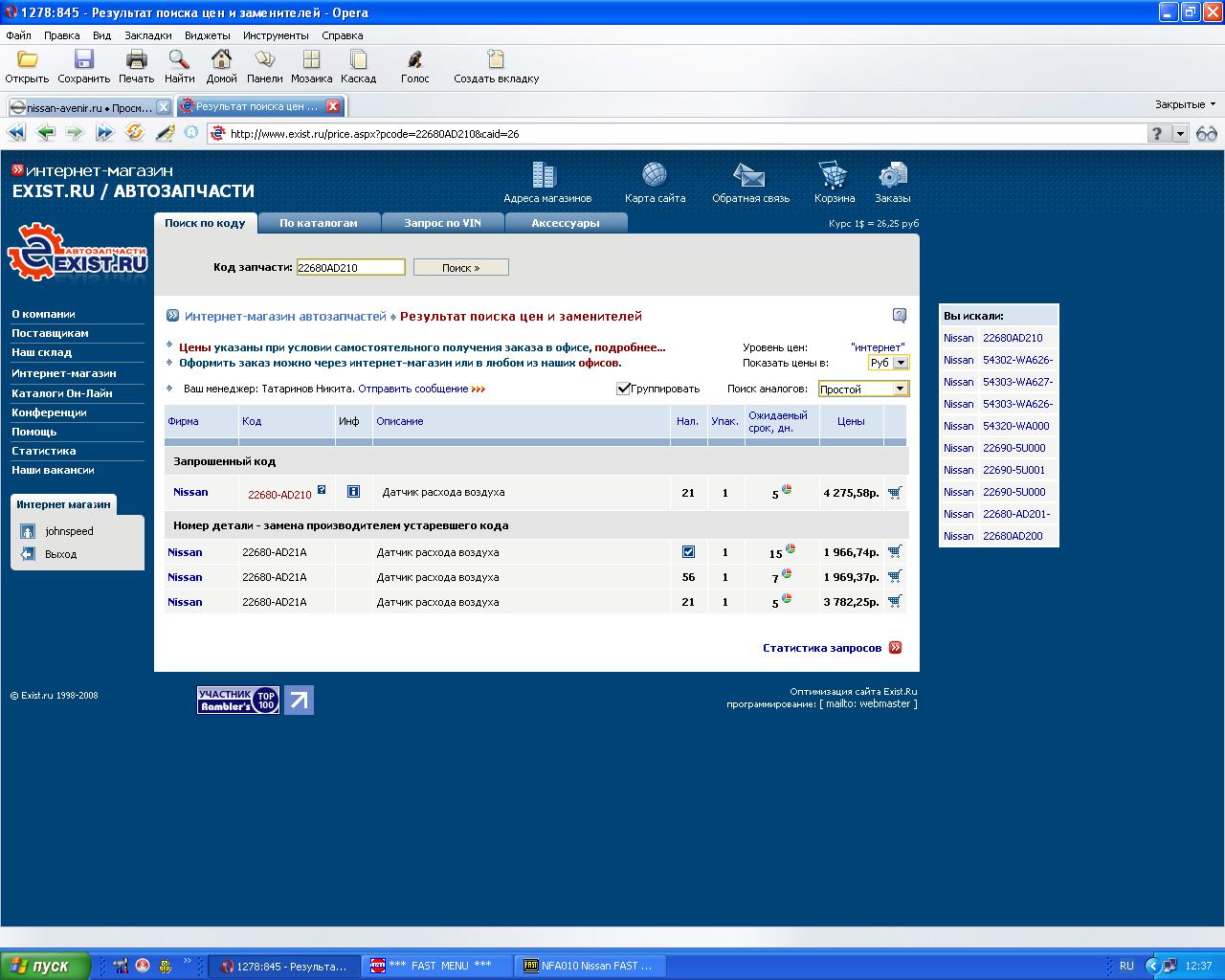The image size is (1225, 980).
Task: Add 4 275,58р. part to cart
Action: (x=895, y=493)
